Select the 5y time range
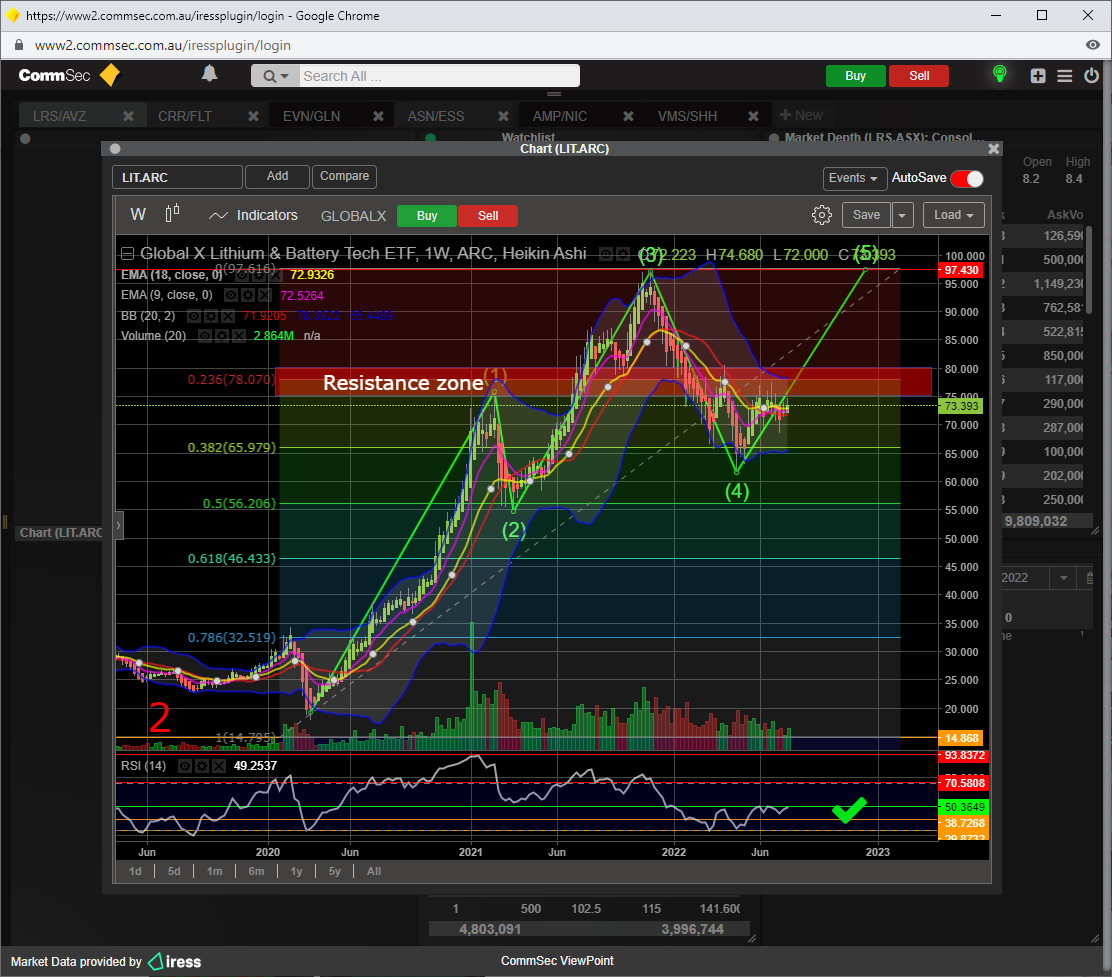Screen dimensions: 1112x977 [x=335, y=871]
